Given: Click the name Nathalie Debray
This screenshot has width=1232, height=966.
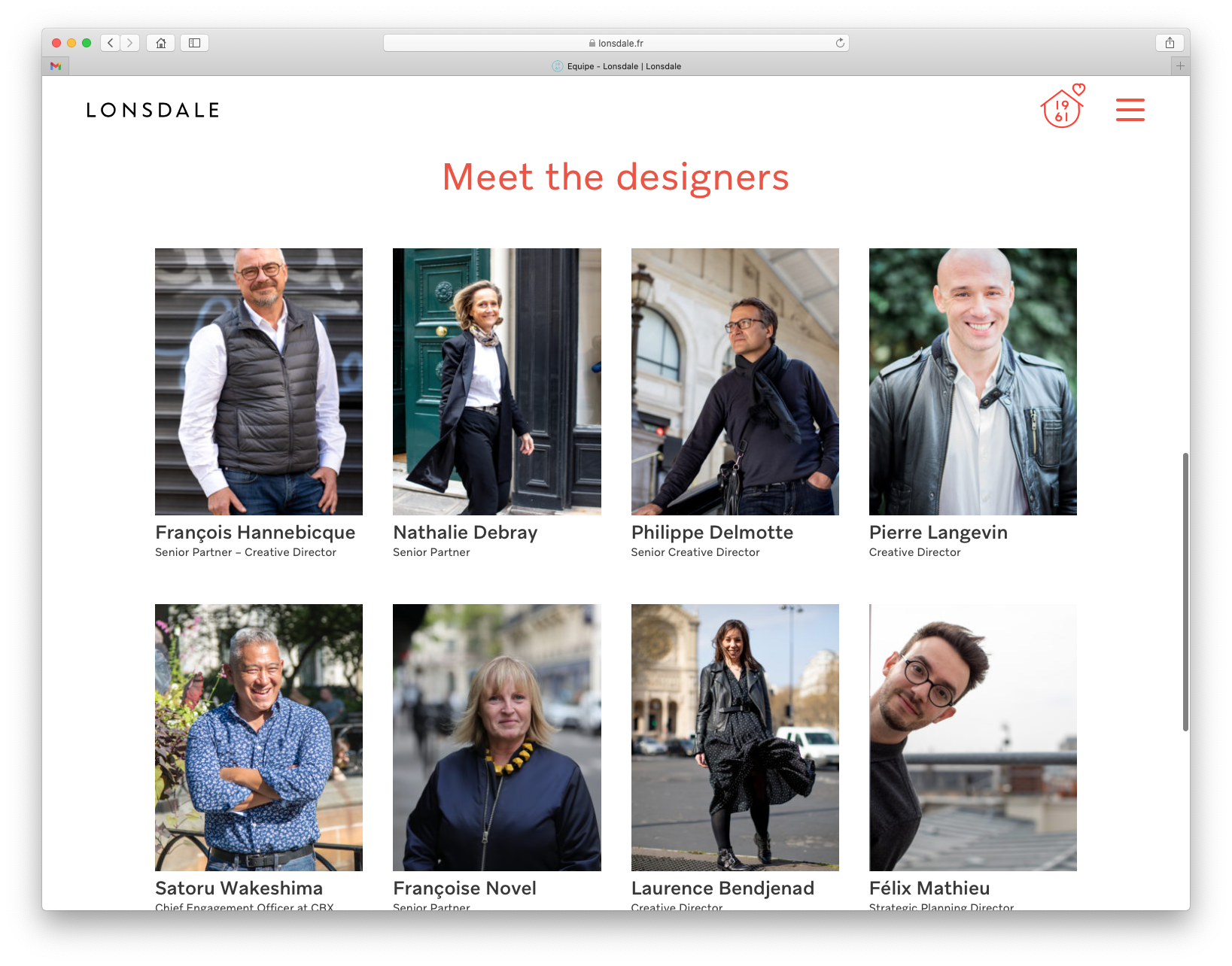Looking at the screenshot, I should click(465, 533).
